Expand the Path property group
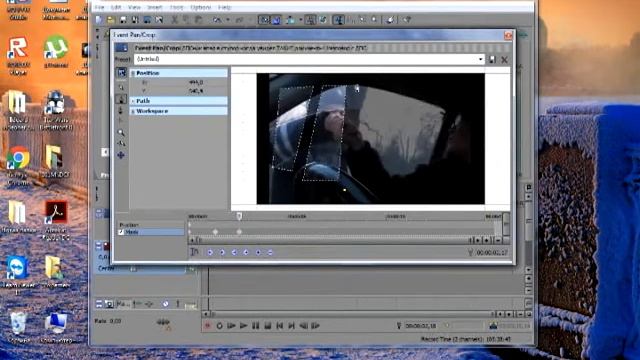The height and width of the screenshot is (360, 640). [x=133, y=101]
